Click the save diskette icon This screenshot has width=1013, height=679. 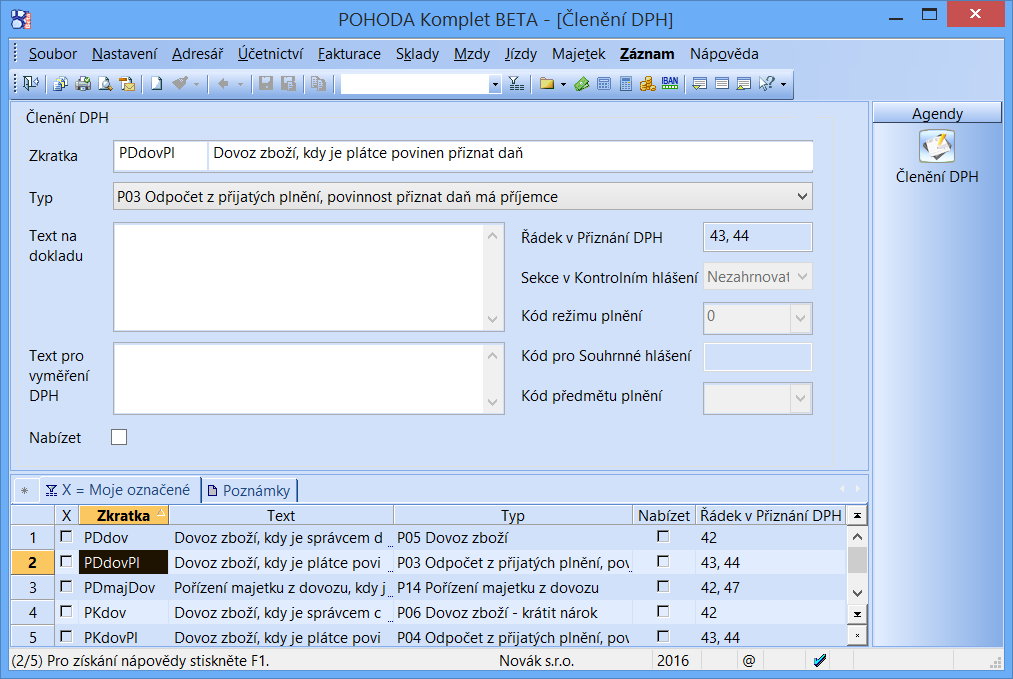coord(266,83)
